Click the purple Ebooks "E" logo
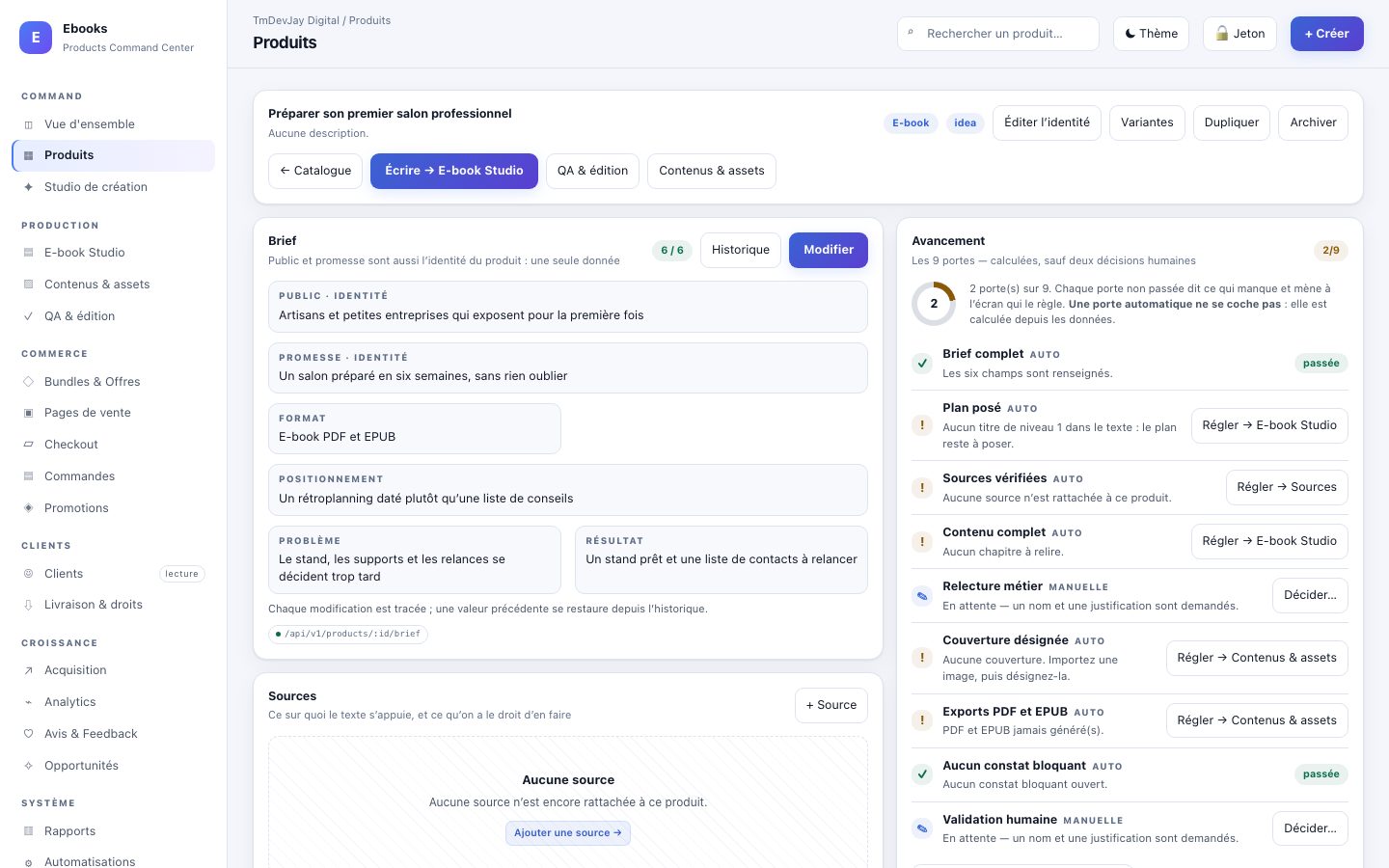The width and height of the screenshot is (1389, 868). coord(36,38)
